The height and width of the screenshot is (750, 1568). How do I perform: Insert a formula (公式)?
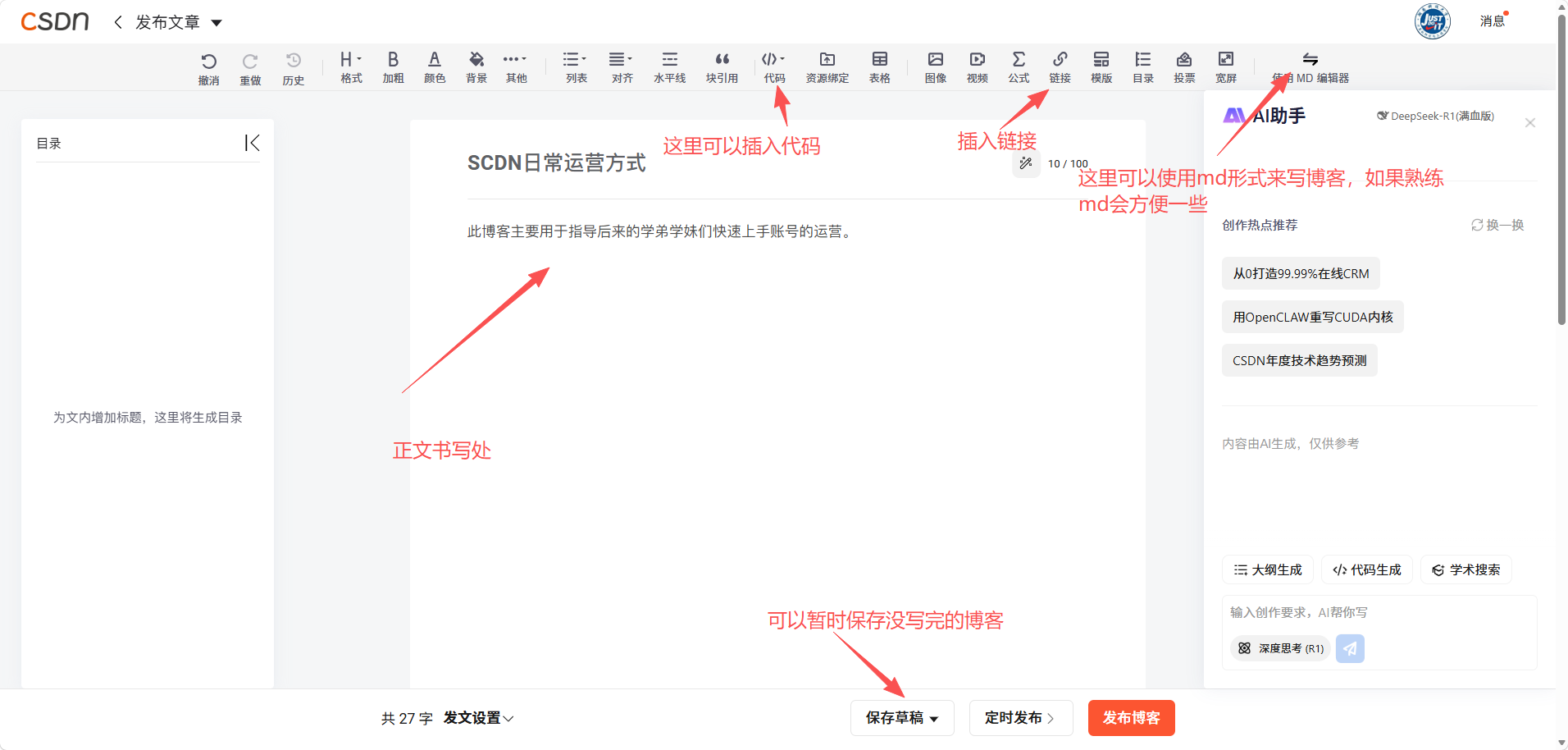(x=1019, y=66)
